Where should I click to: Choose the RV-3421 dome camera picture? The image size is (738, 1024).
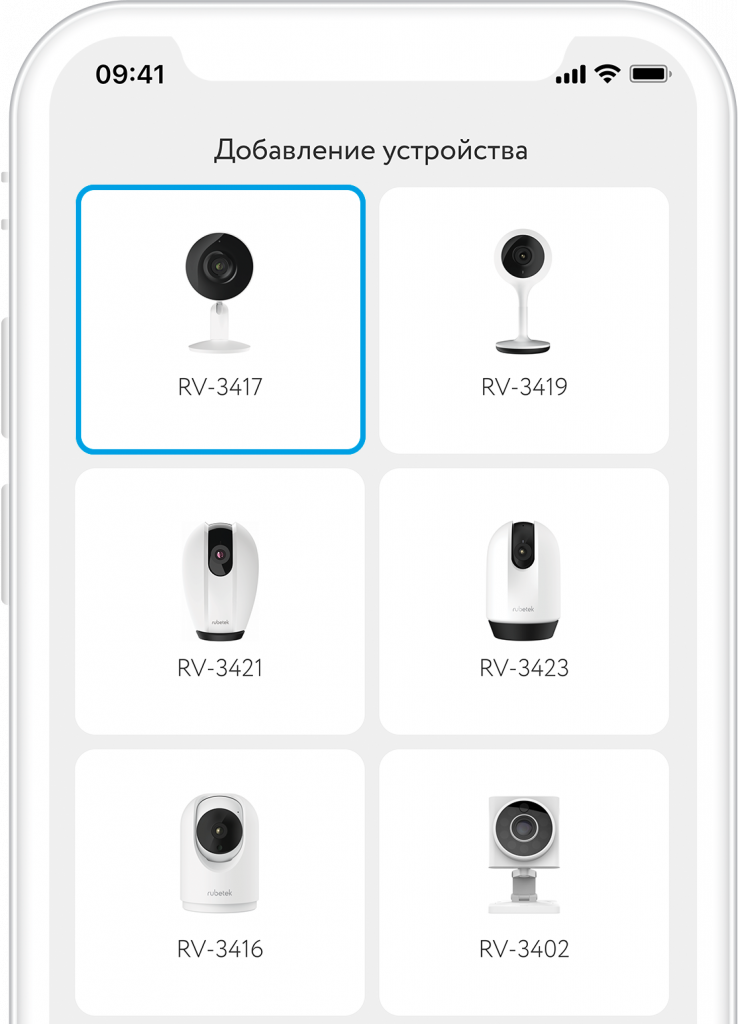tap(220, 581)
